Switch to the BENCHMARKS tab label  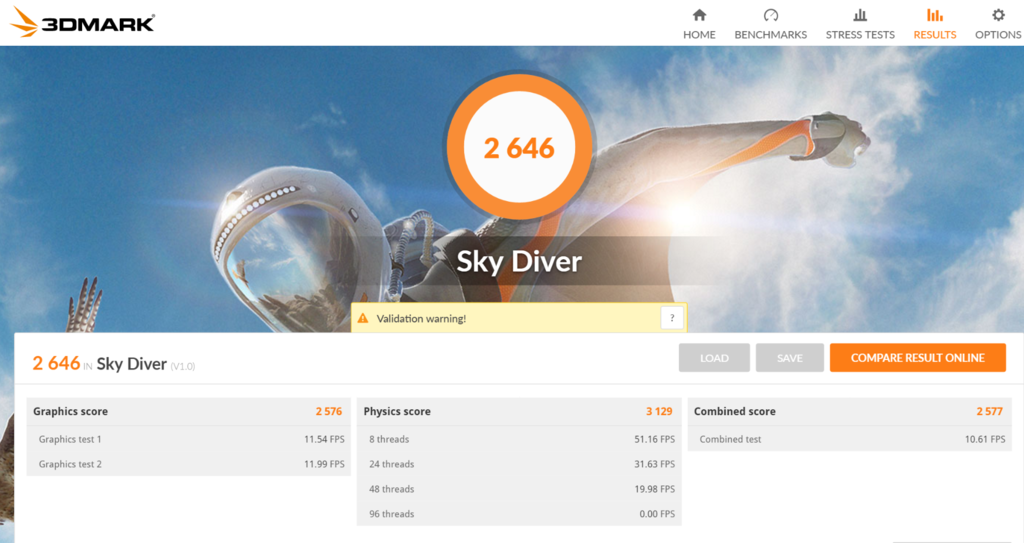tap(771, 35)
